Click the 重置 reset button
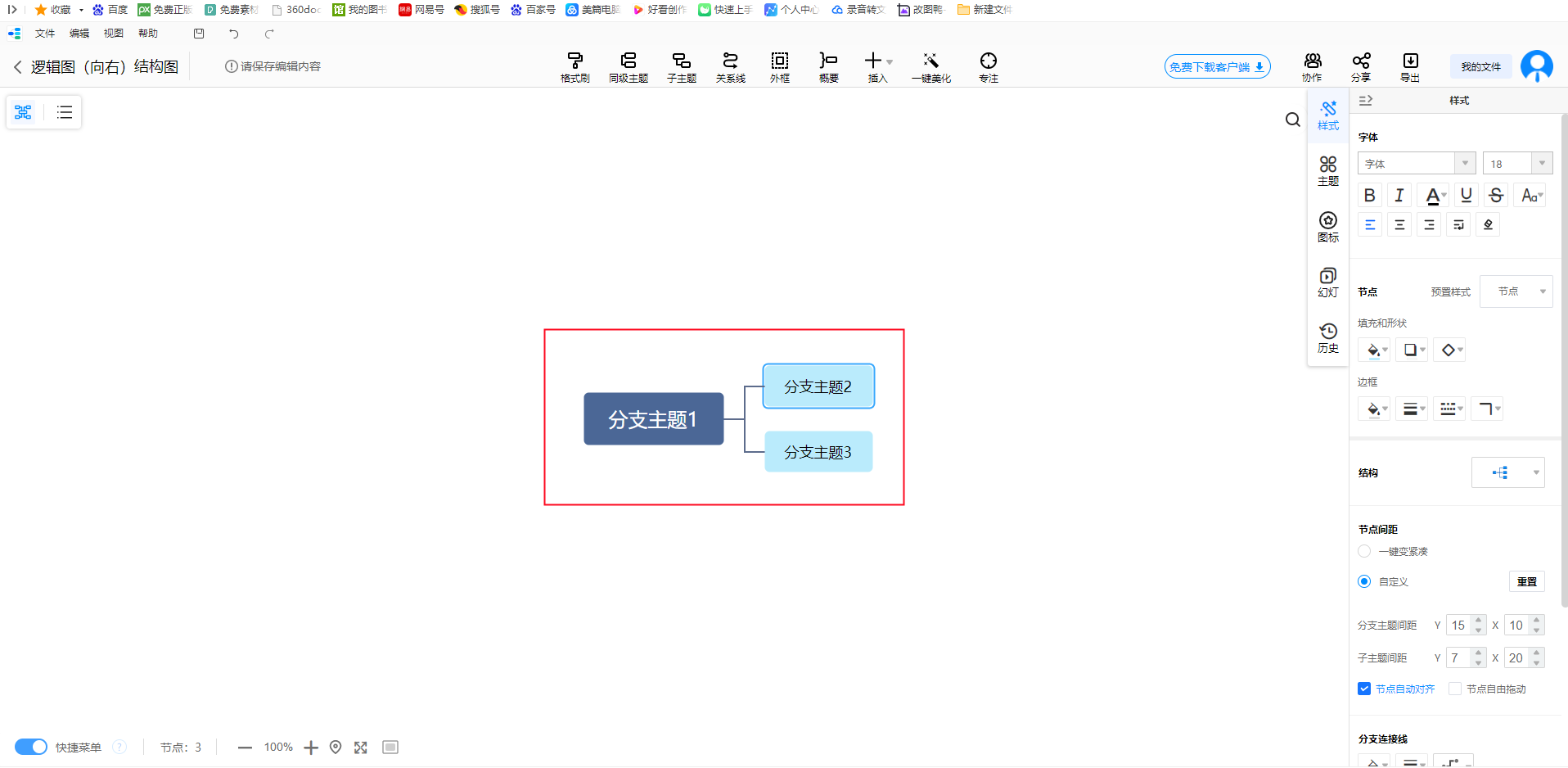Viewport: 1568px width, 768px height. point(1526,581)
